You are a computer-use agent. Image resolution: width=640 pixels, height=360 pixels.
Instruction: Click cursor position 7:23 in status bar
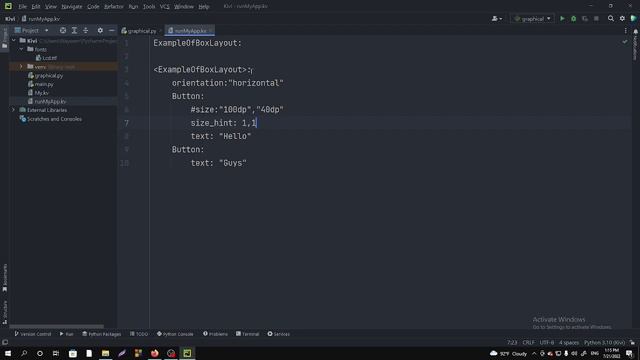point(512,342)
